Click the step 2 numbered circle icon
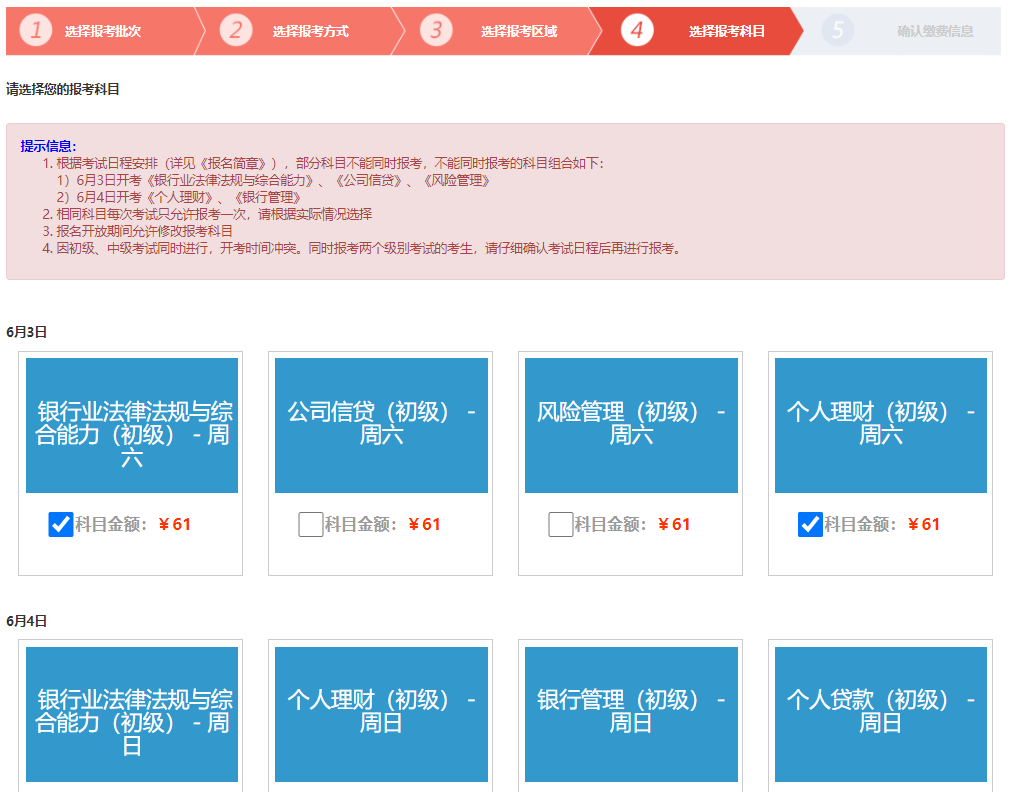 pos(237,31)
